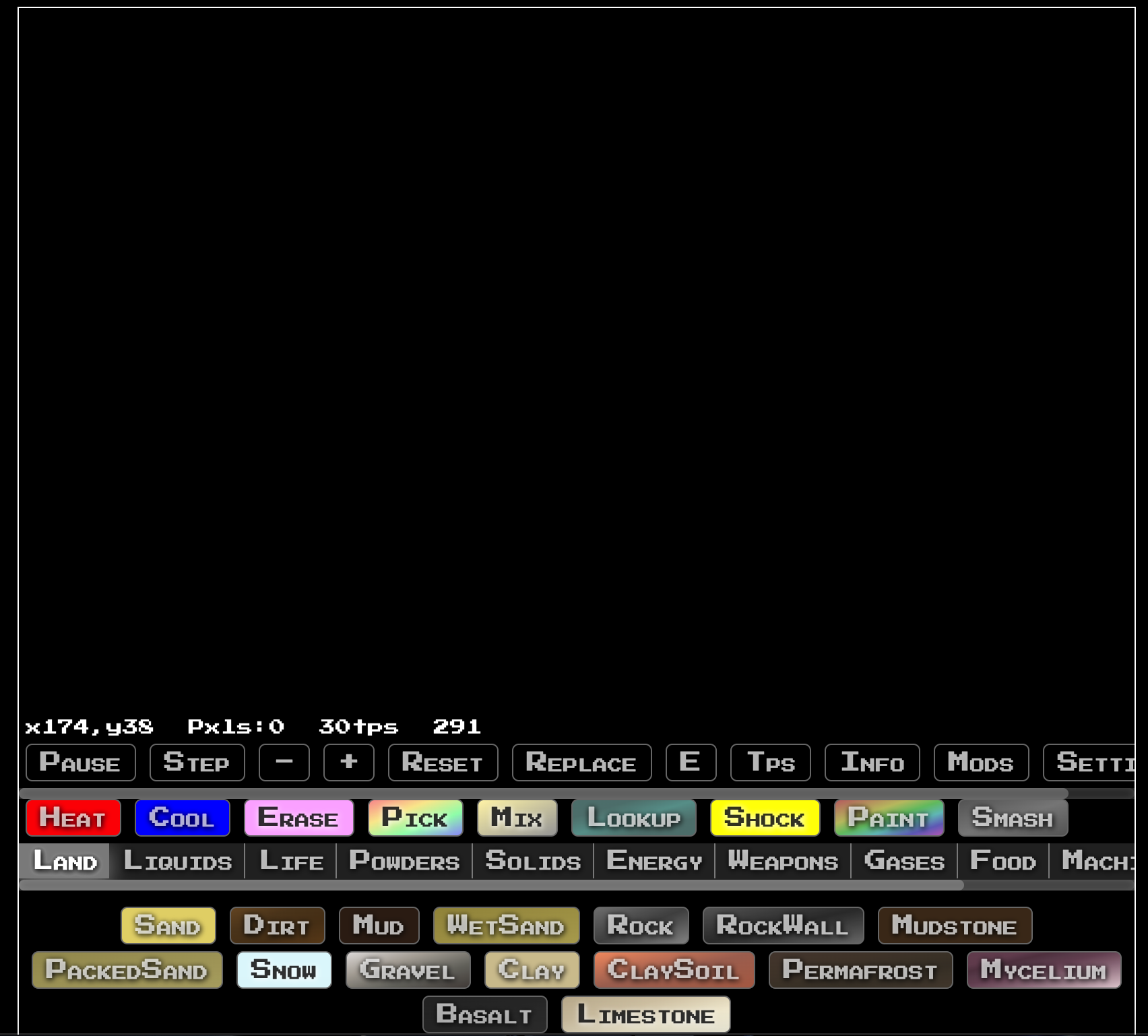This screenshot has height=1036, width=1148.
Task: Click the Step button to advance one frame
Action: (x=197, y=763)
